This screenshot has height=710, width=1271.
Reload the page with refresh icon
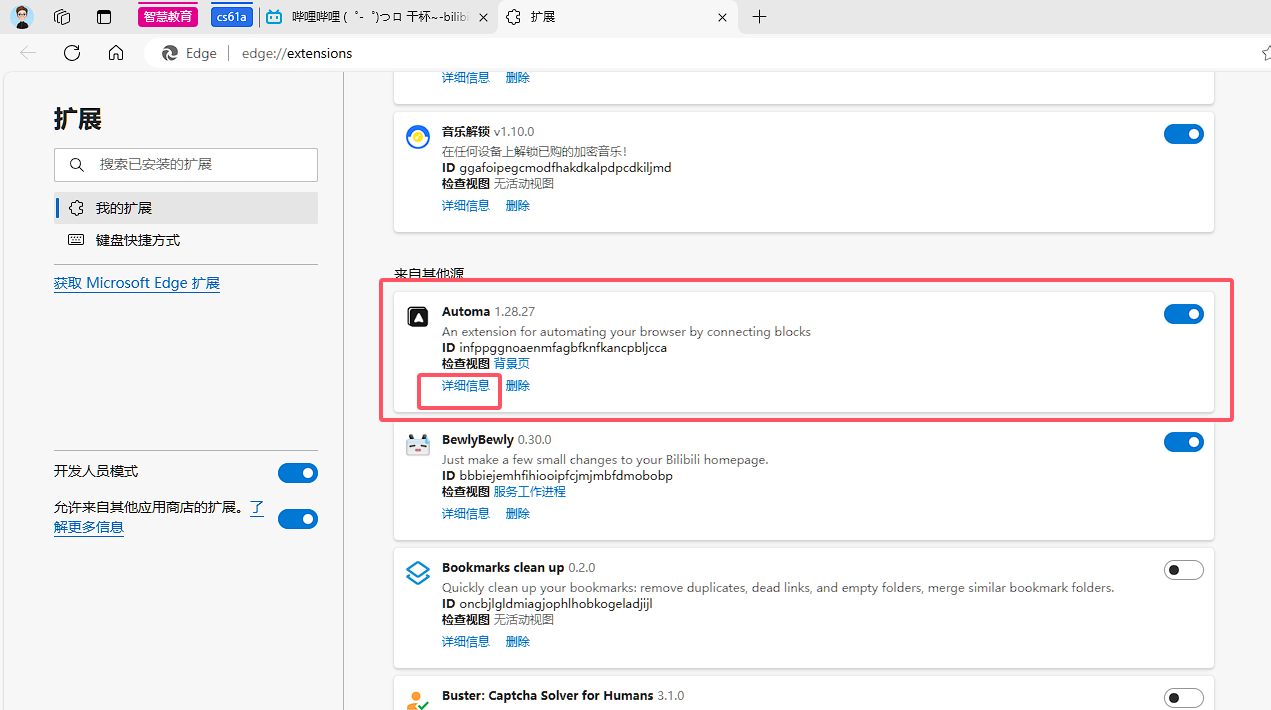coord(72,53)
